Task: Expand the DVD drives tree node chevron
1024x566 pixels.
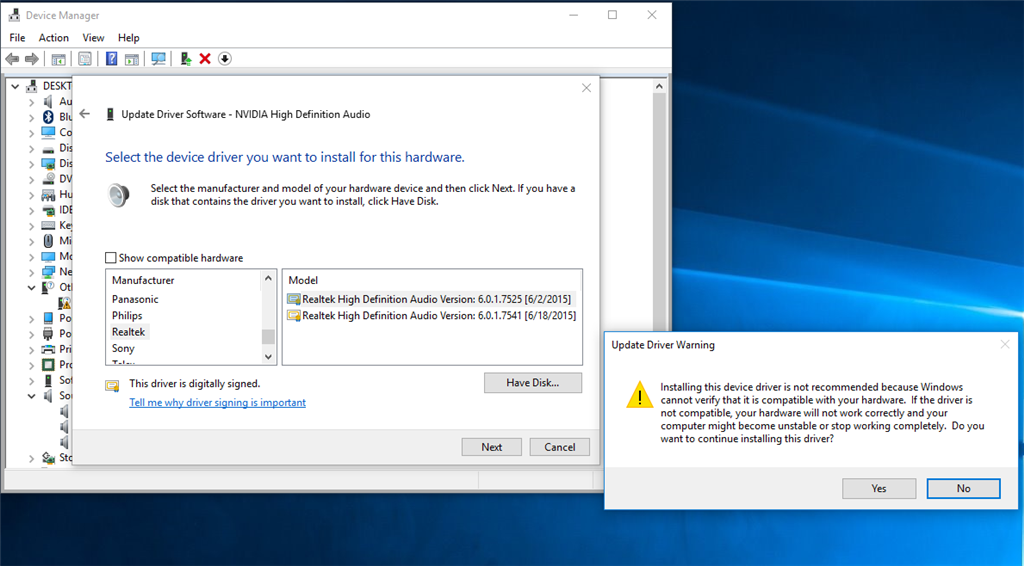Action: [31, 179]
